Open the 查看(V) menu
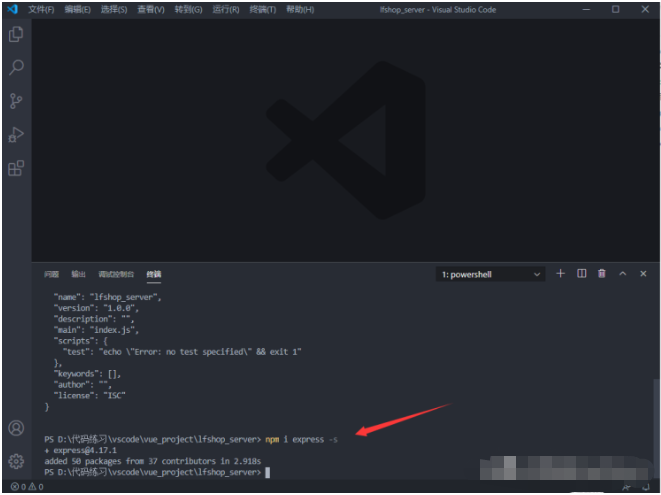This screenshot has width=661, height=495. pyautogui.click(x=151, y=9)
